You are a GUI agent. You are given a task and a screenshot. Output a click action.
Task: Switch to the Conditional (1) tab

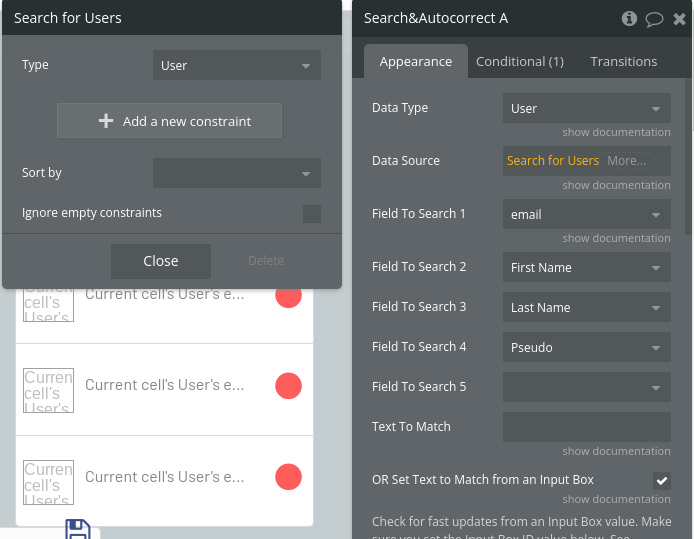coord(520,62)
